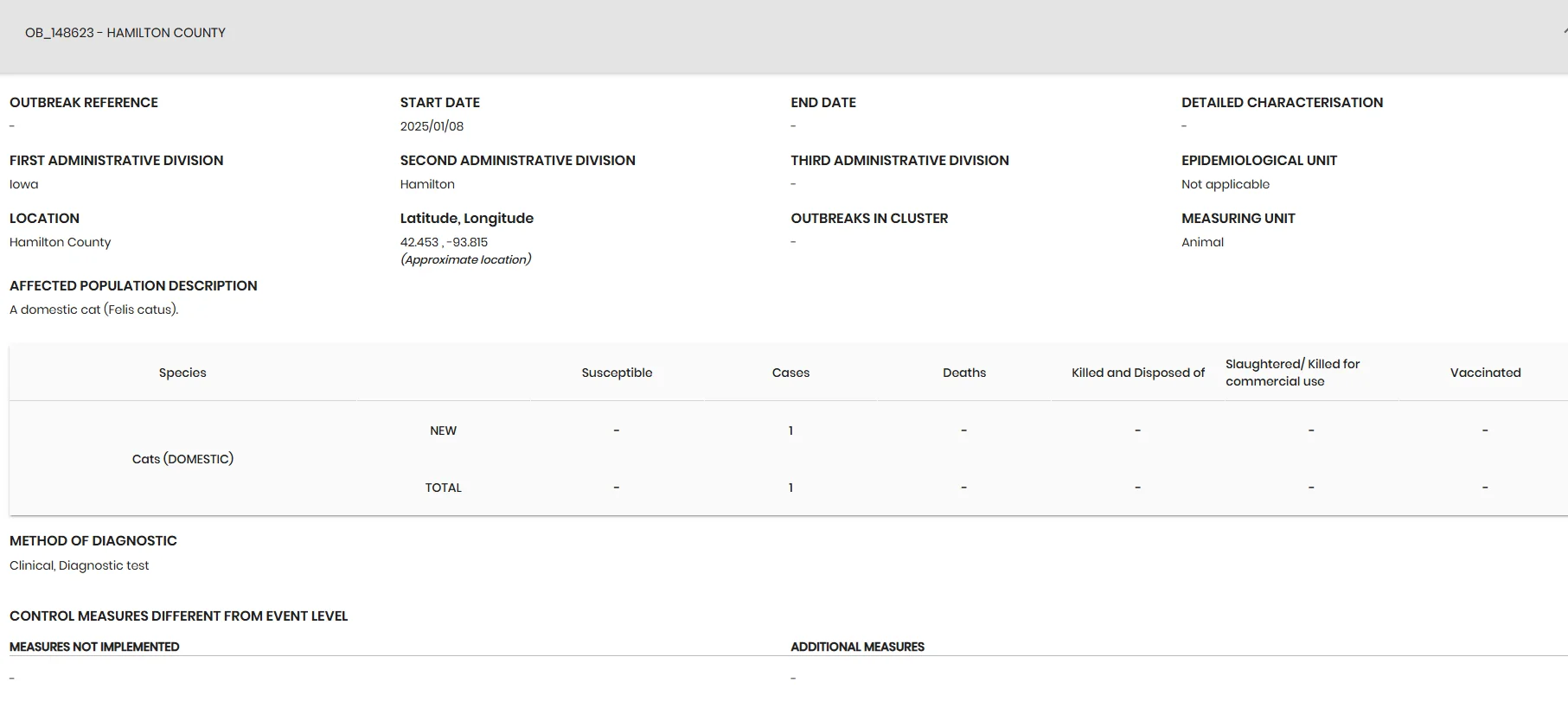Click the Not applicable value

point(1226,184)
